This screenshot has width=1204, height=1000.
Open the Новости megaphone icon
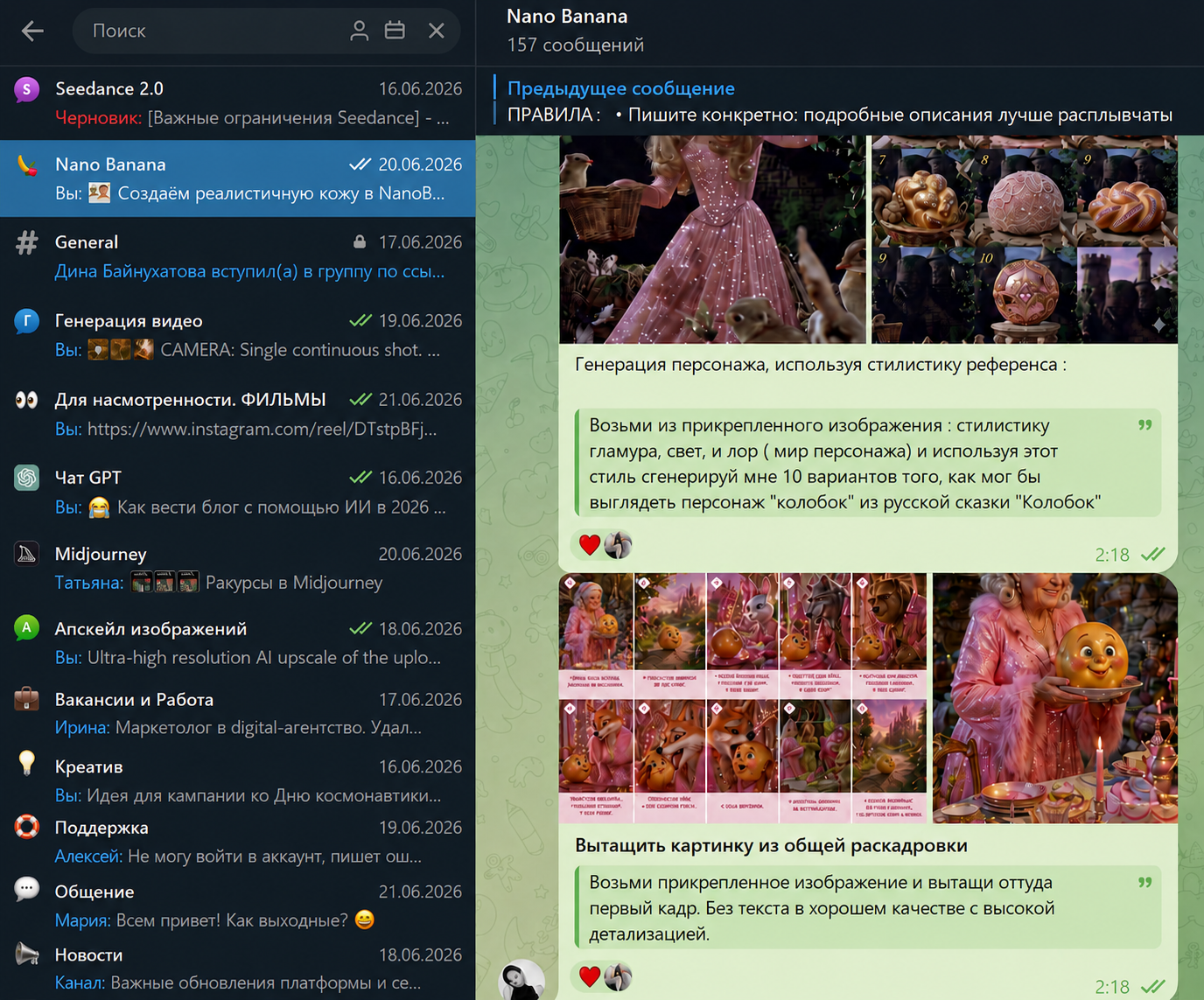27,954
